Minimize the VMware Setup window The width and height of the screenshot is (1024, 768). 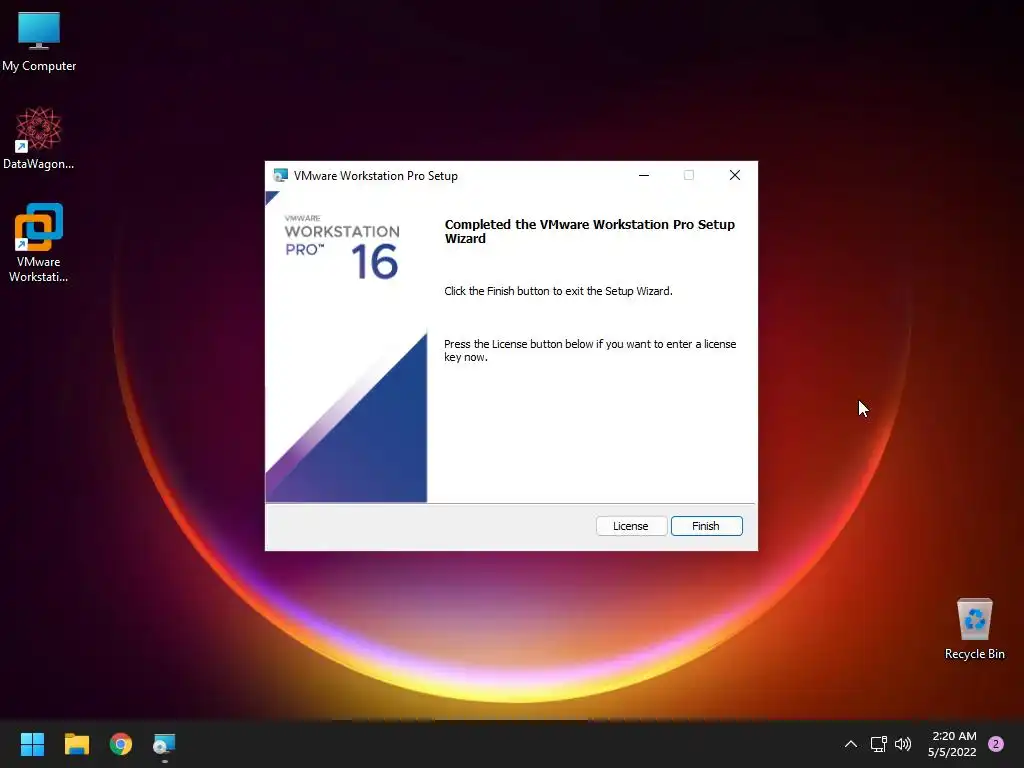click(644, 175)
